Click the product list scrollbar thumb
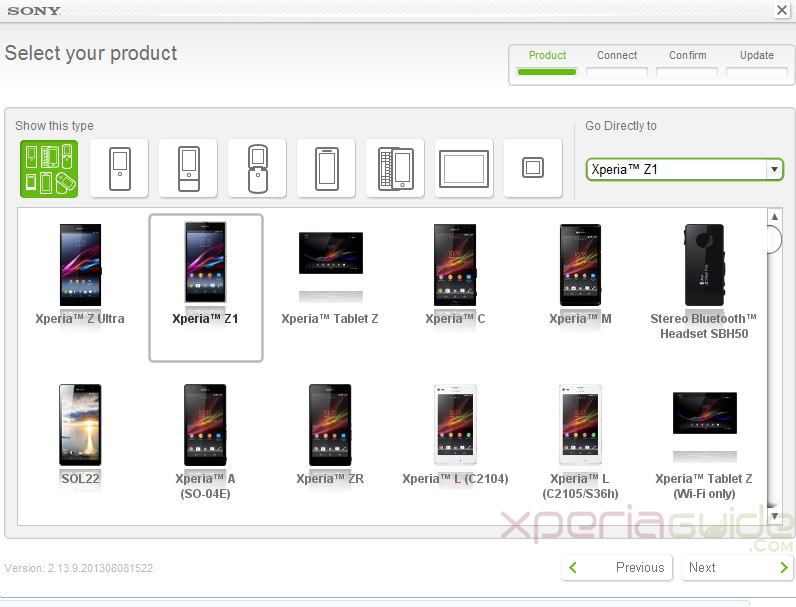This screenshot has height=607, width=796. 775,239
